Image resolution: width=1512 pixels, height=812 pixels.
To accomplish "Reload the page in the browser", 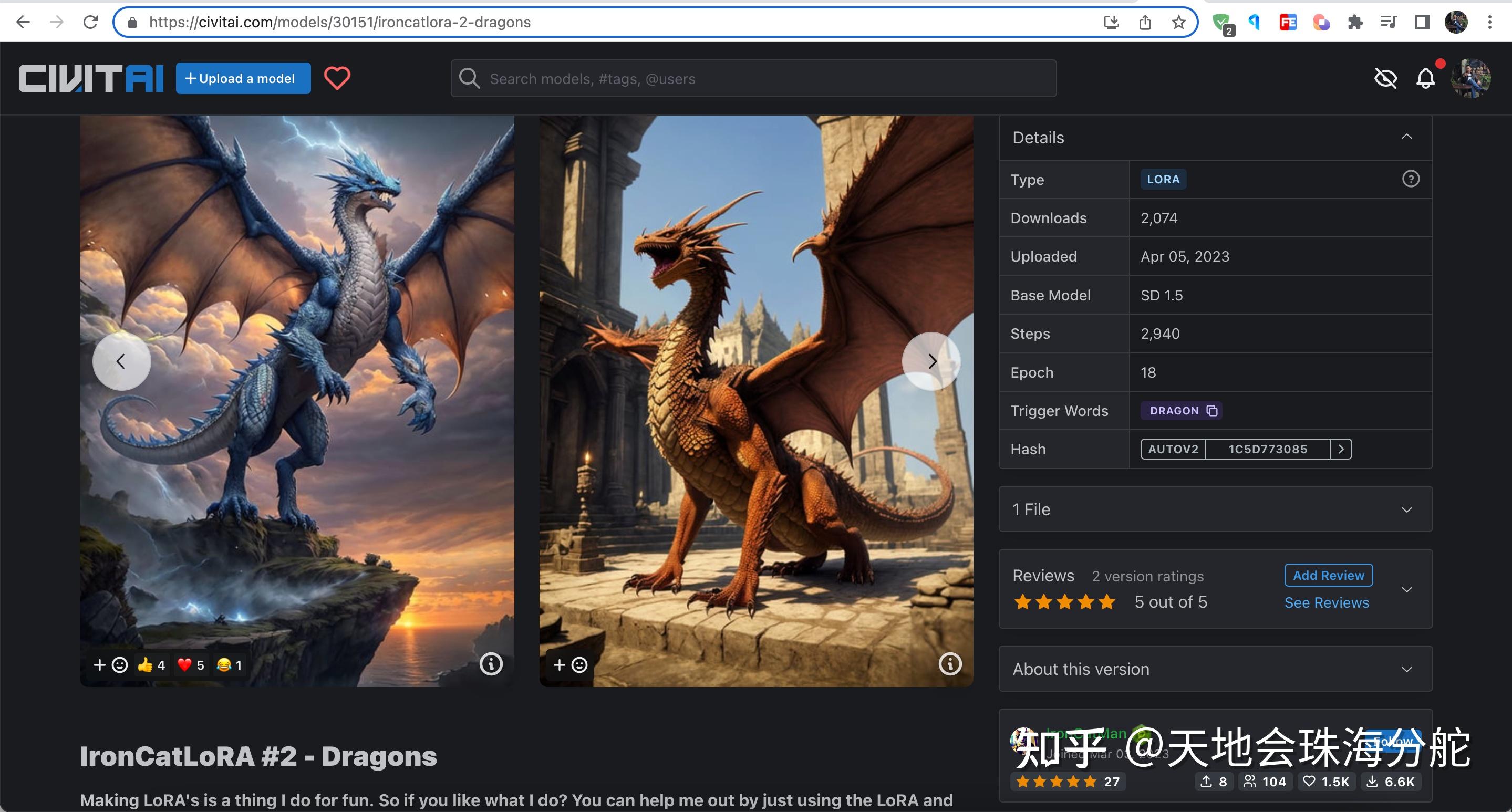I will pos(90,22).
